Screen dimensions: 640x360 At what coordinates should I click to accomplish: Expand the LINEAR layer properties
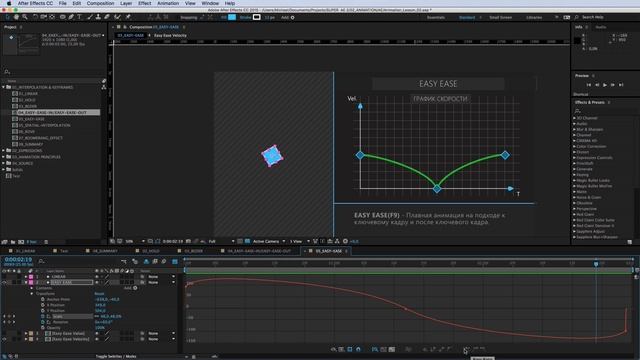tap(26, 277)
